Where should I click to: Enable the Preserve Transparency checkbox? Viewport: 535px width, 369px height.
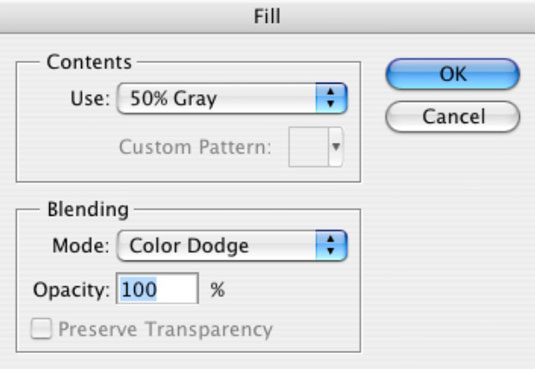click(41, 329)
